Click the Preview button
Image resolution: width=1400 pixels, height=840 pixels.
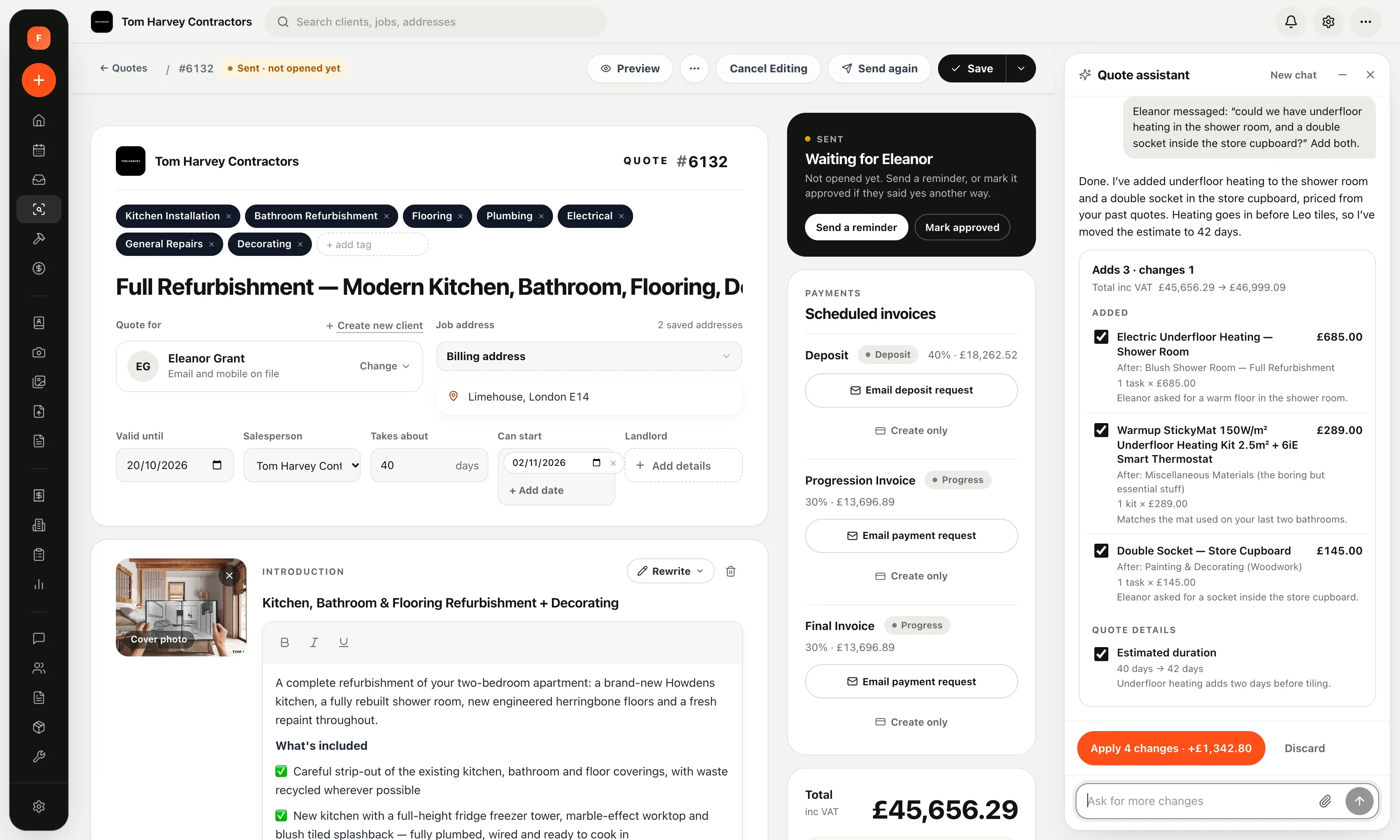[x=629, y=68]
